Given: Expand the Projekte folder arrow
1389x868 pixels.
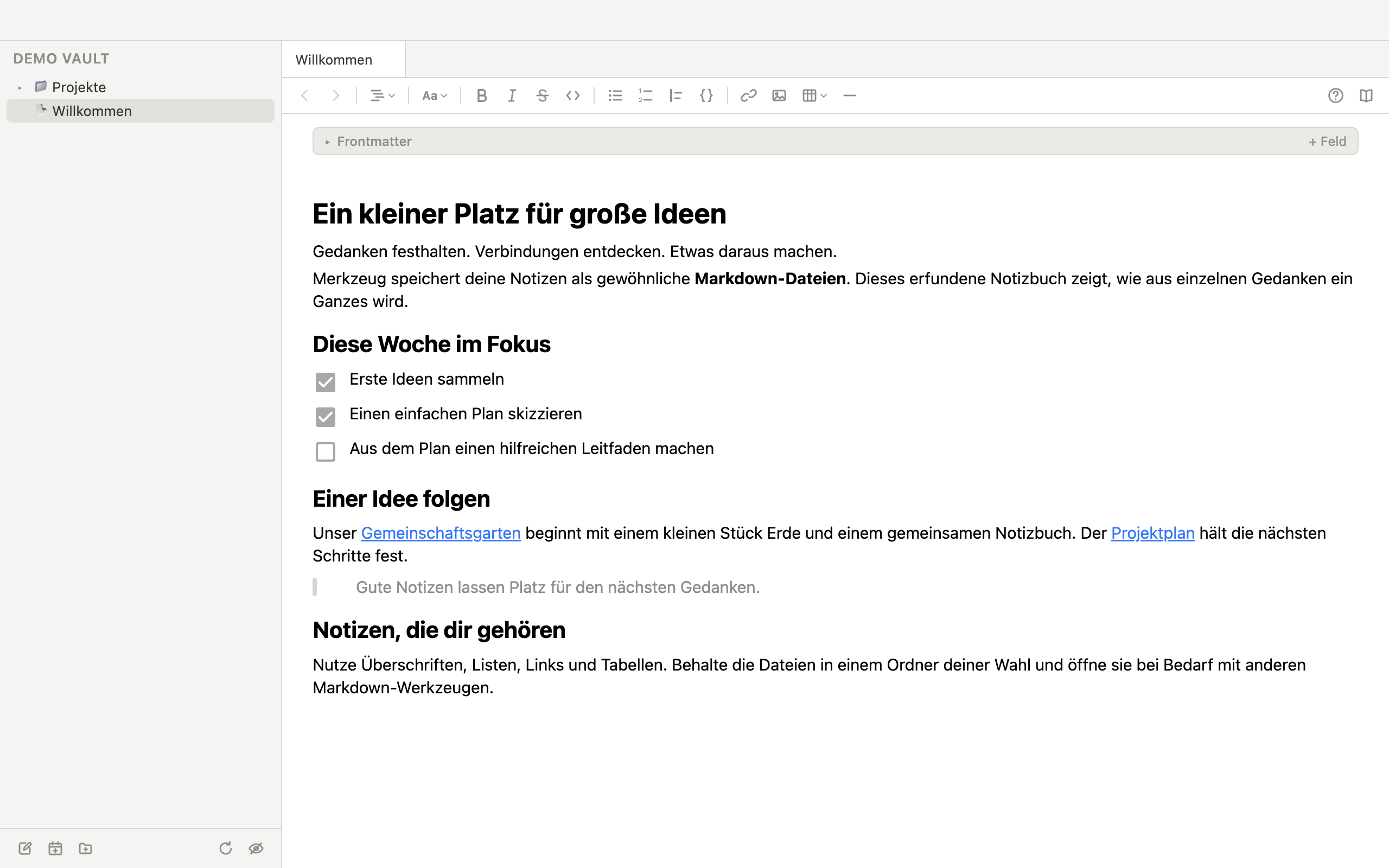Looking at the screenshot, I should pos(20,87).
